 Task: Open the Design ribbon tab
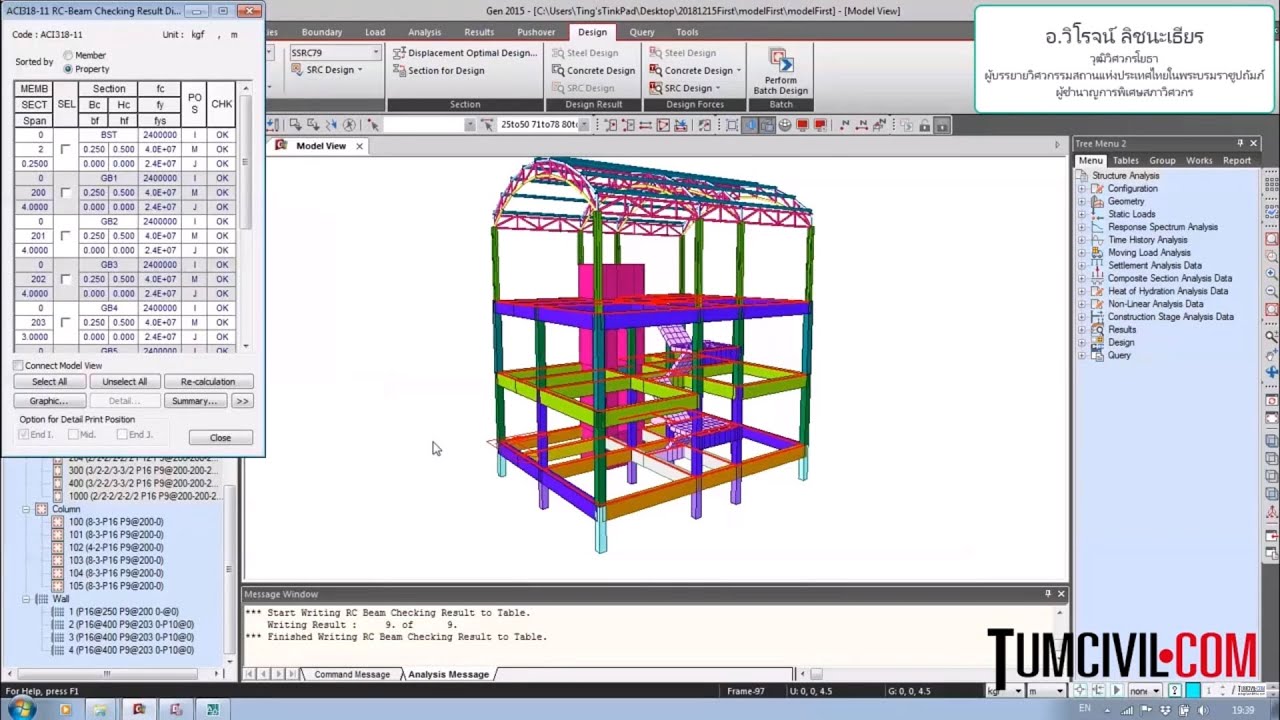point(592,32)
